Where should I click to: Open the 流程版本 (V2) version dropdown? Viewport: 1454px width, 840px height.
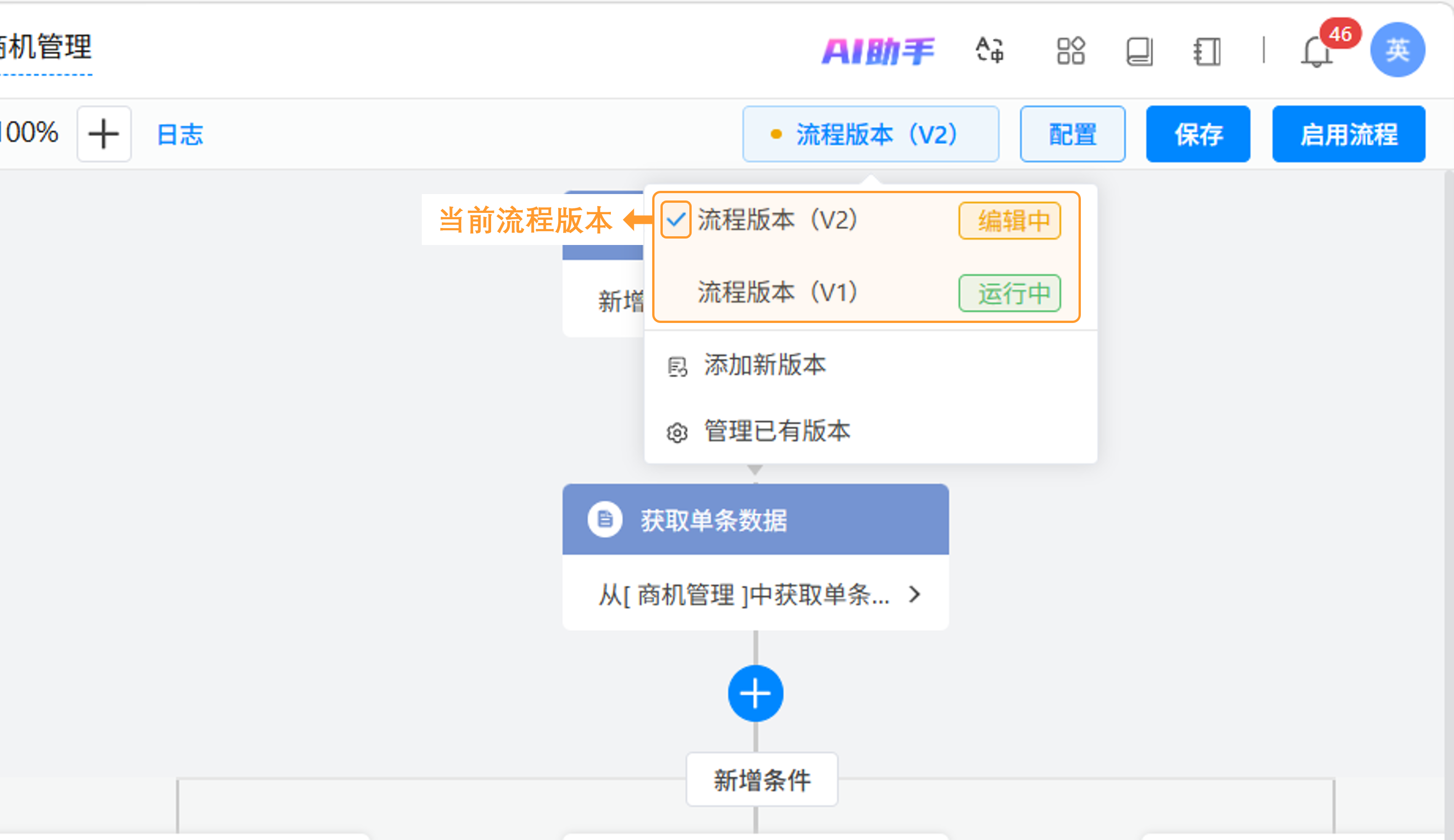click(x=870, y=134)
